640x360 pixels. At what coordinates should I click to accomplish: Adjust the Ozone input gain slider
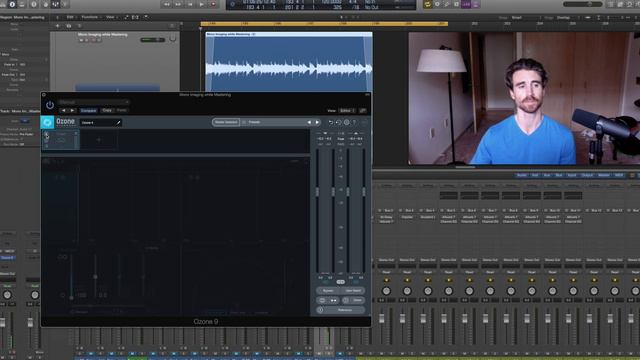pos(317,191)
